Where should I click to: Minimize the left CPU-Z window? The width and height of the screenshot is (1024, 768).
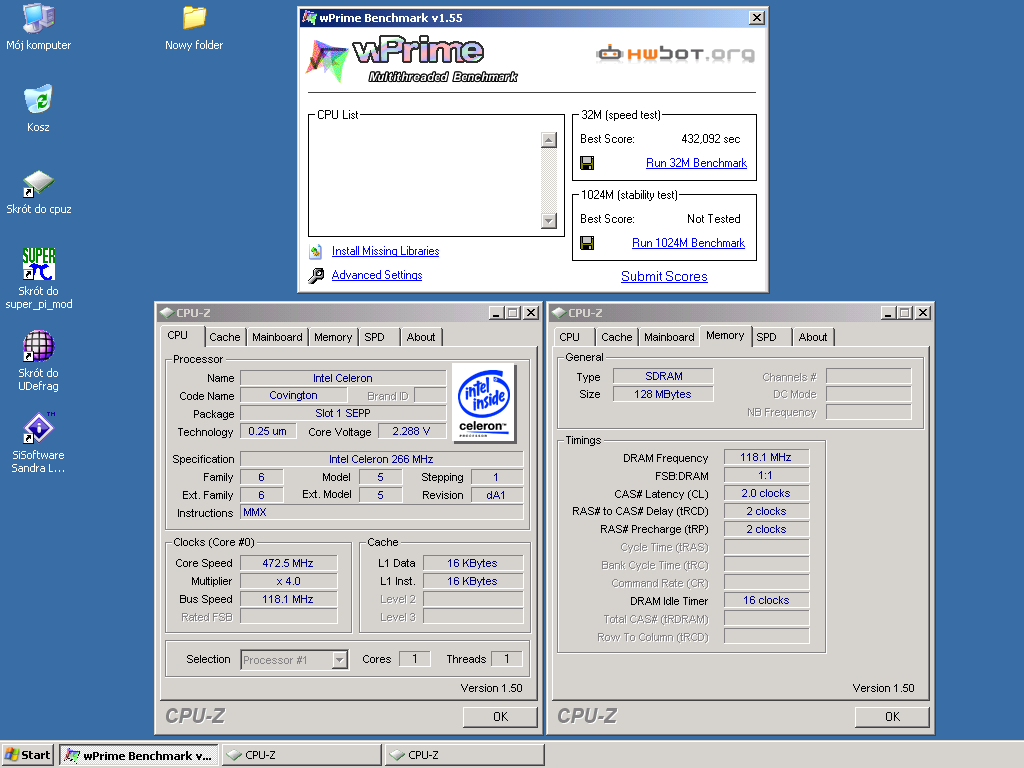(496, 313)
